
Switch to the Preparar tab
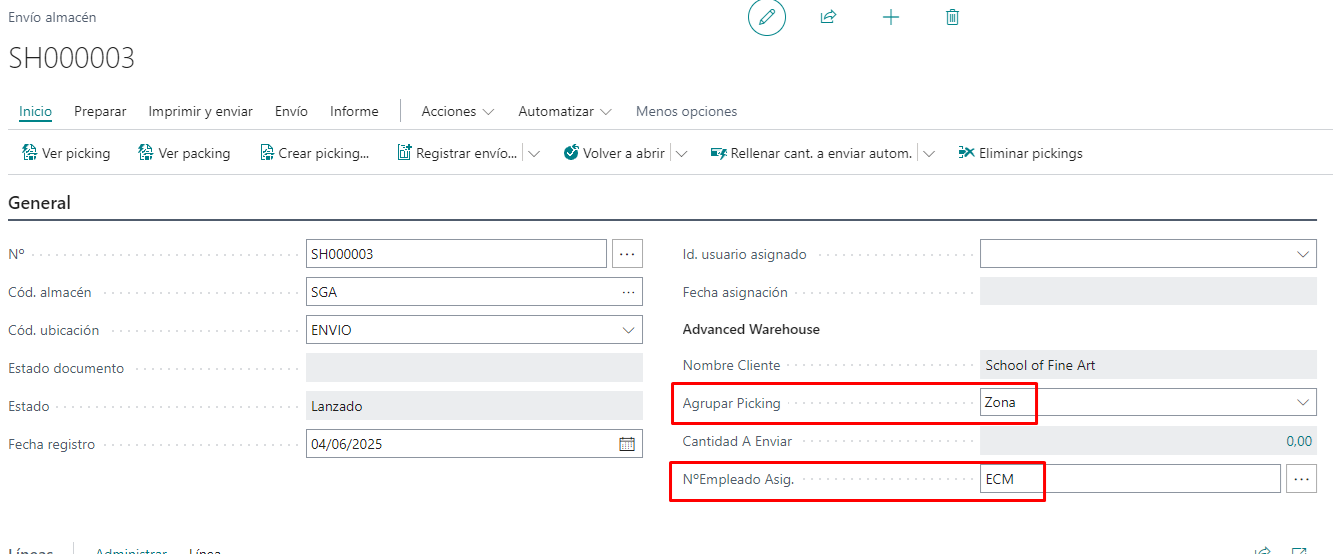(x=100, y=111)
